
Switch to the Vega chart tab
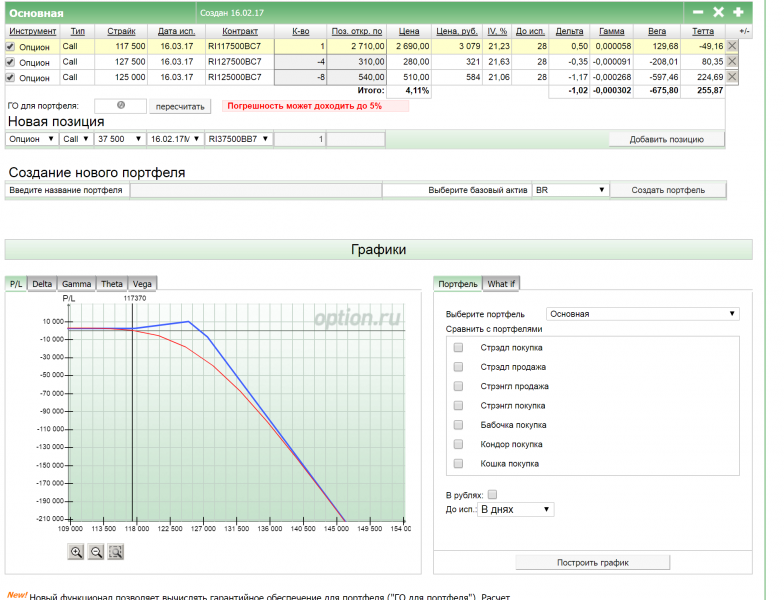coord(142,284)
